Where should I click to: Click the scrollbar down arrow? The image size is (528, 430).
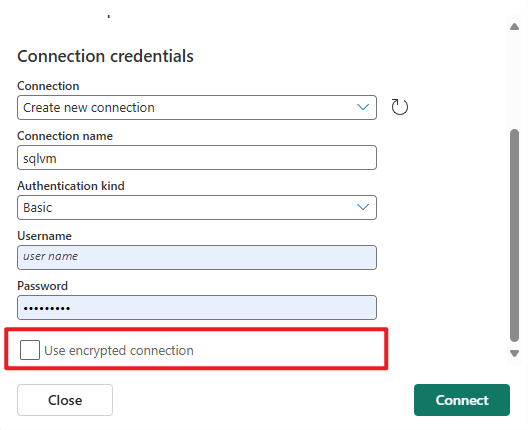click(514, 353)
